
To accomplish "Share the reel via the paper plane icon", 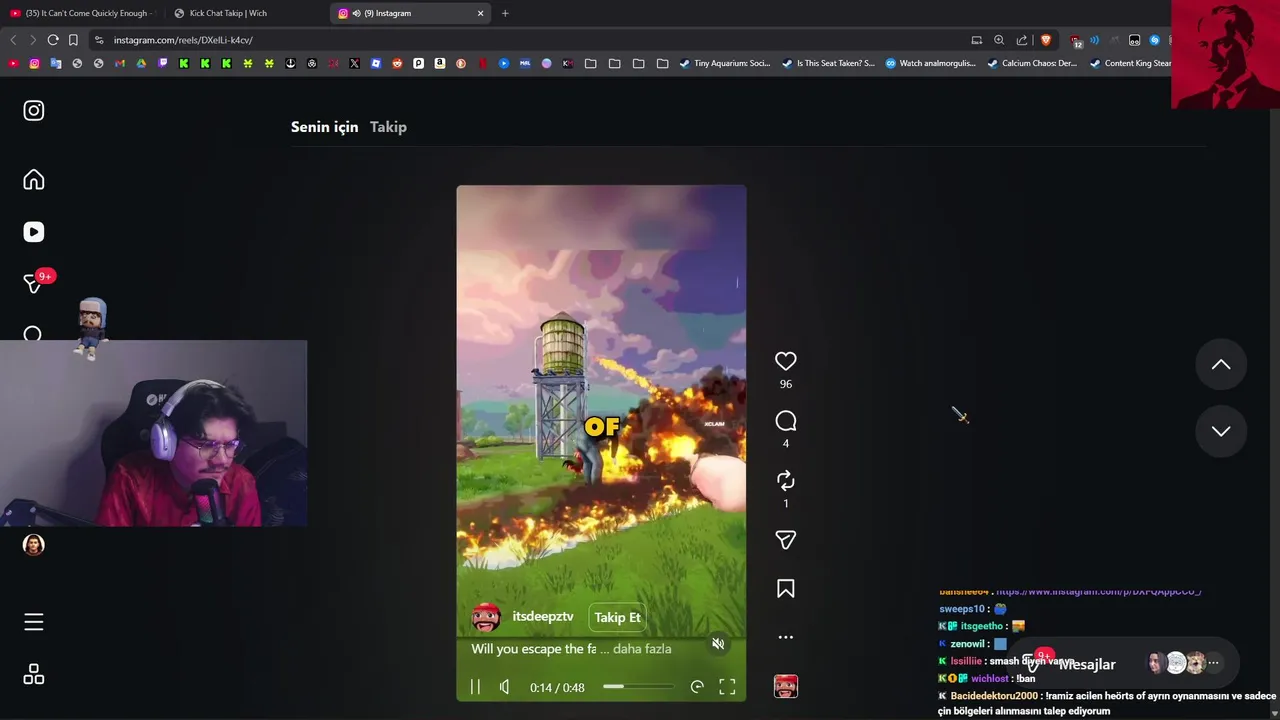I will 786,540.
